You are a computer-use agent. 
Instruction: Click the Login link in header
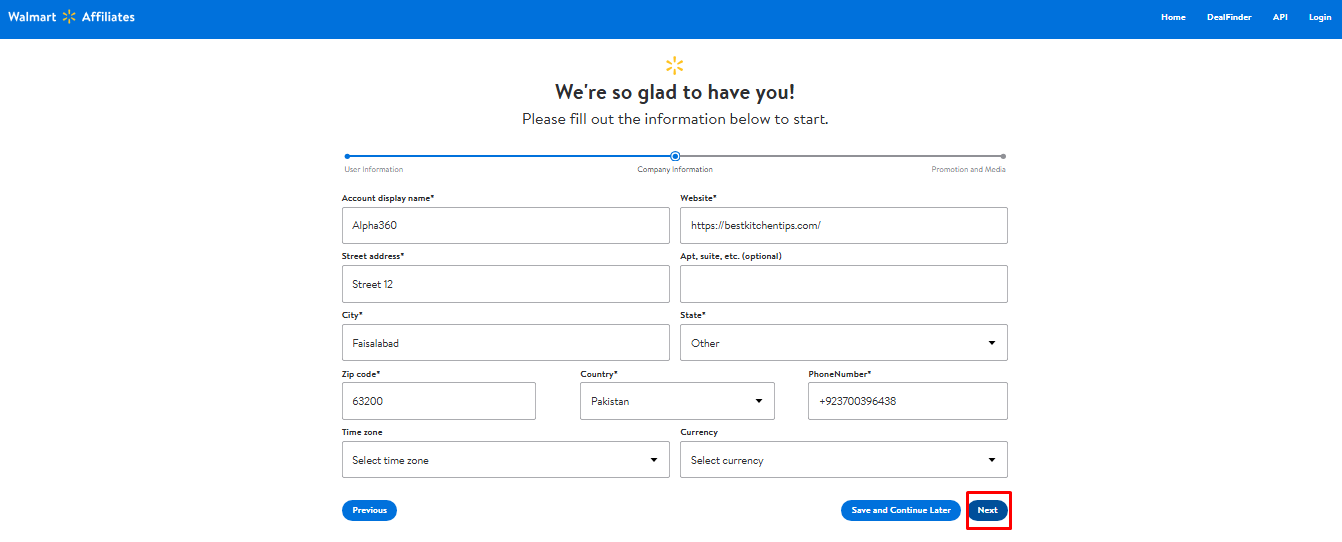tap(1320, 17)
